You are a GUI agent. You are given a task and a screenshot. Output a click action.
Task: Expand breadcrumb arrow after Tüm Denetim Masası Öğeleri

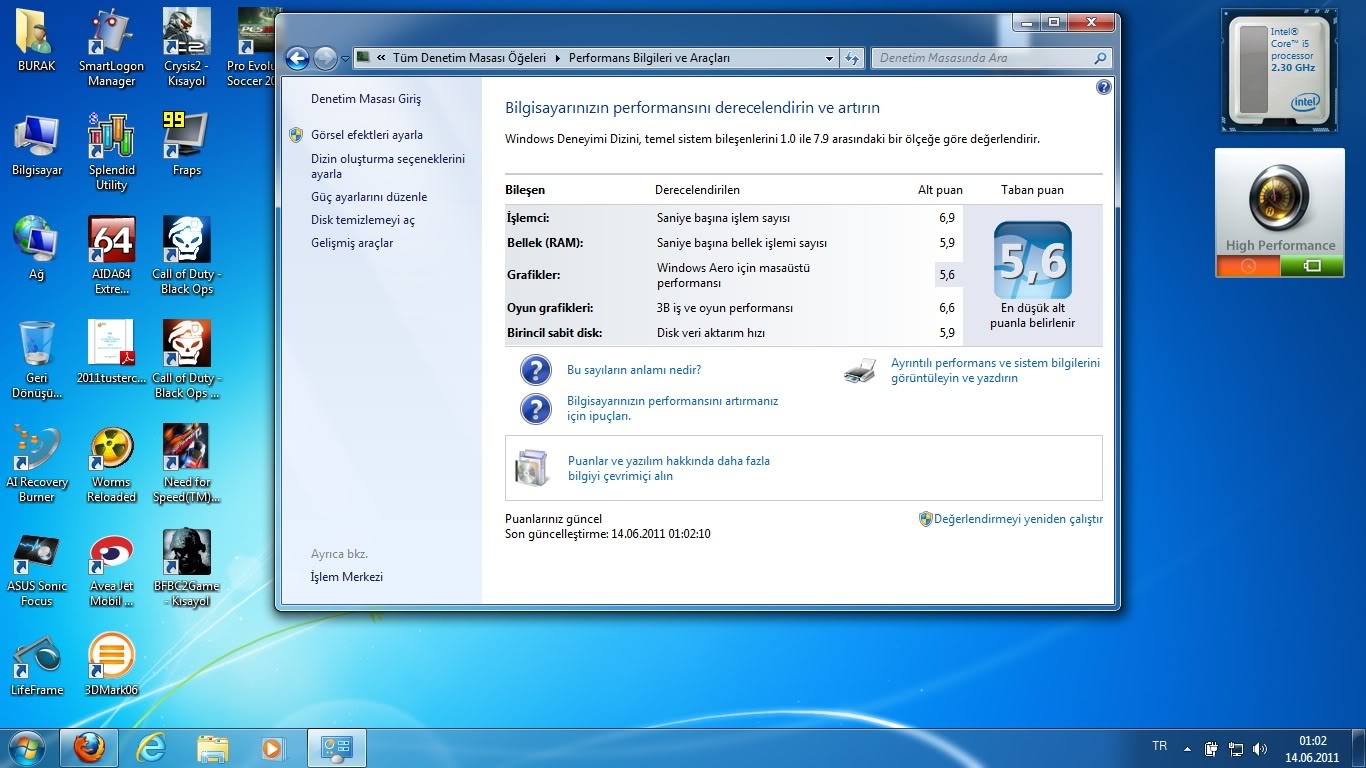[x=558, y=58]
